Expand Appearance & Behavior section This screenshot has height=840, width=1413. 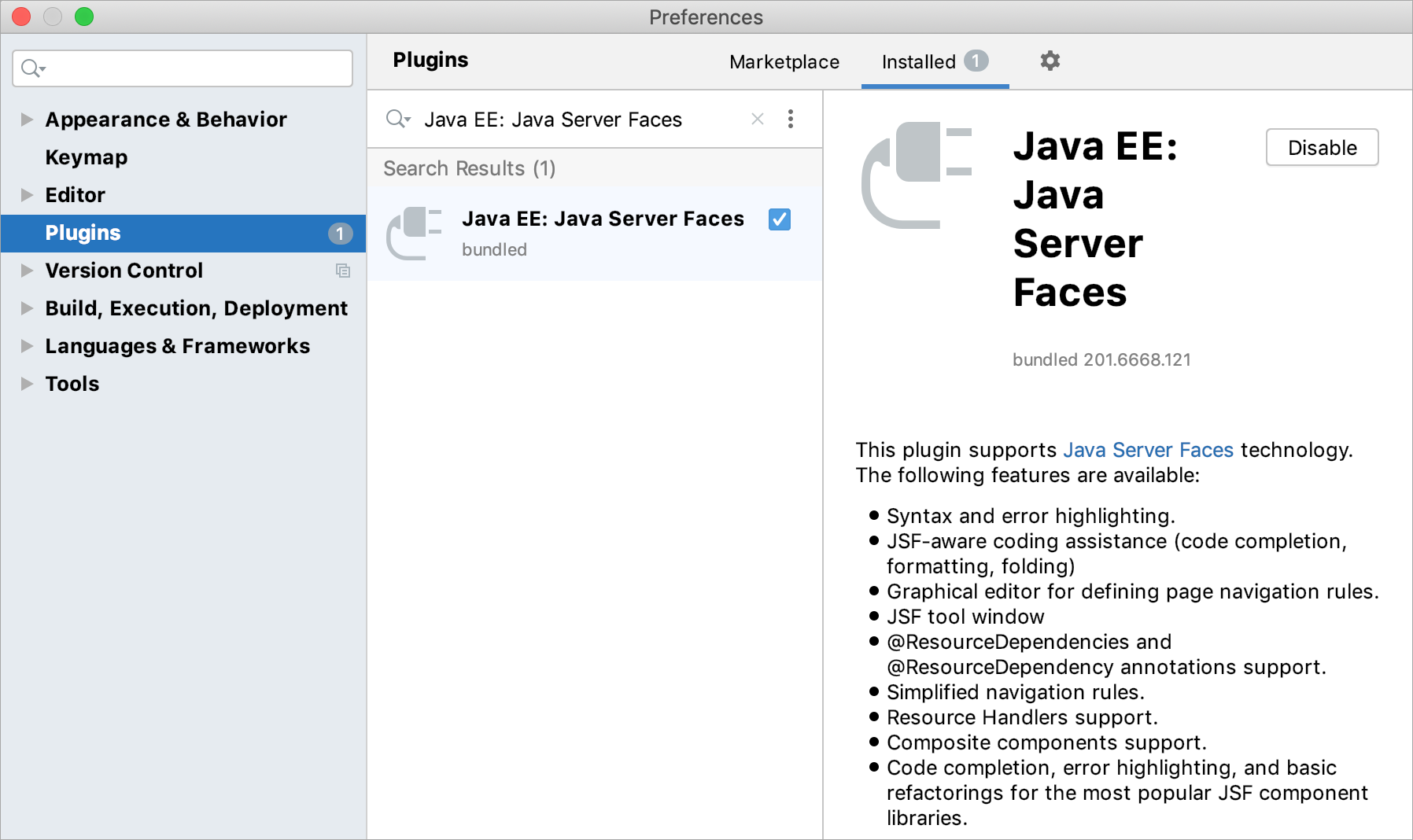tap(27, 120)
